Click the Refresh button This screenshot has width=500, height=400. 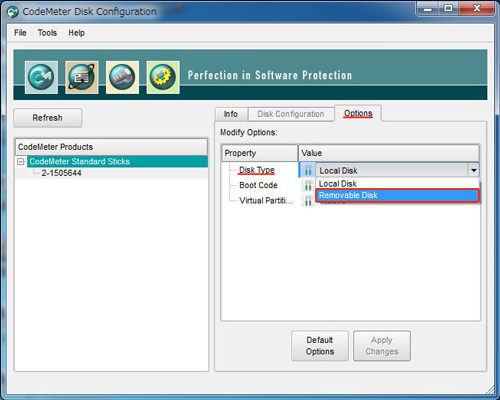pos(48,118)
